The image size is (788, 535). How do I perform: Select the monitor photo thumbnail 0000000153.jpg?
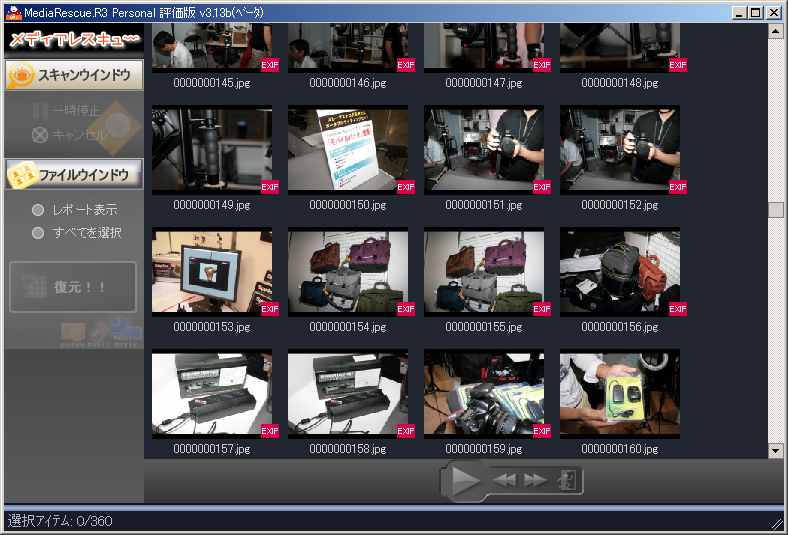(212, 272)
